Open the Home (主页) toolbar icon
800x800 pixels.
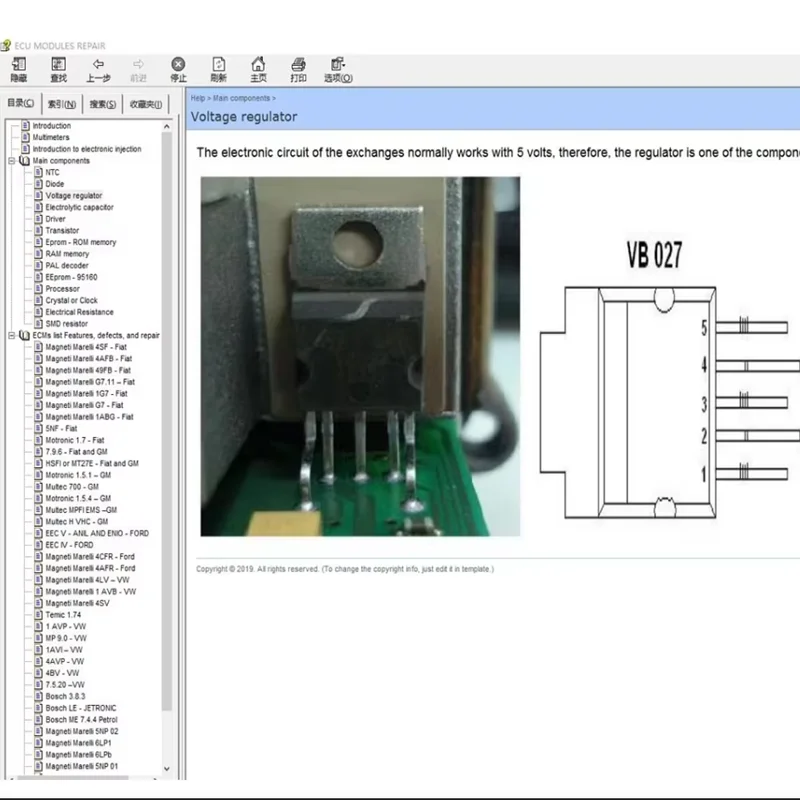point(258,70)
